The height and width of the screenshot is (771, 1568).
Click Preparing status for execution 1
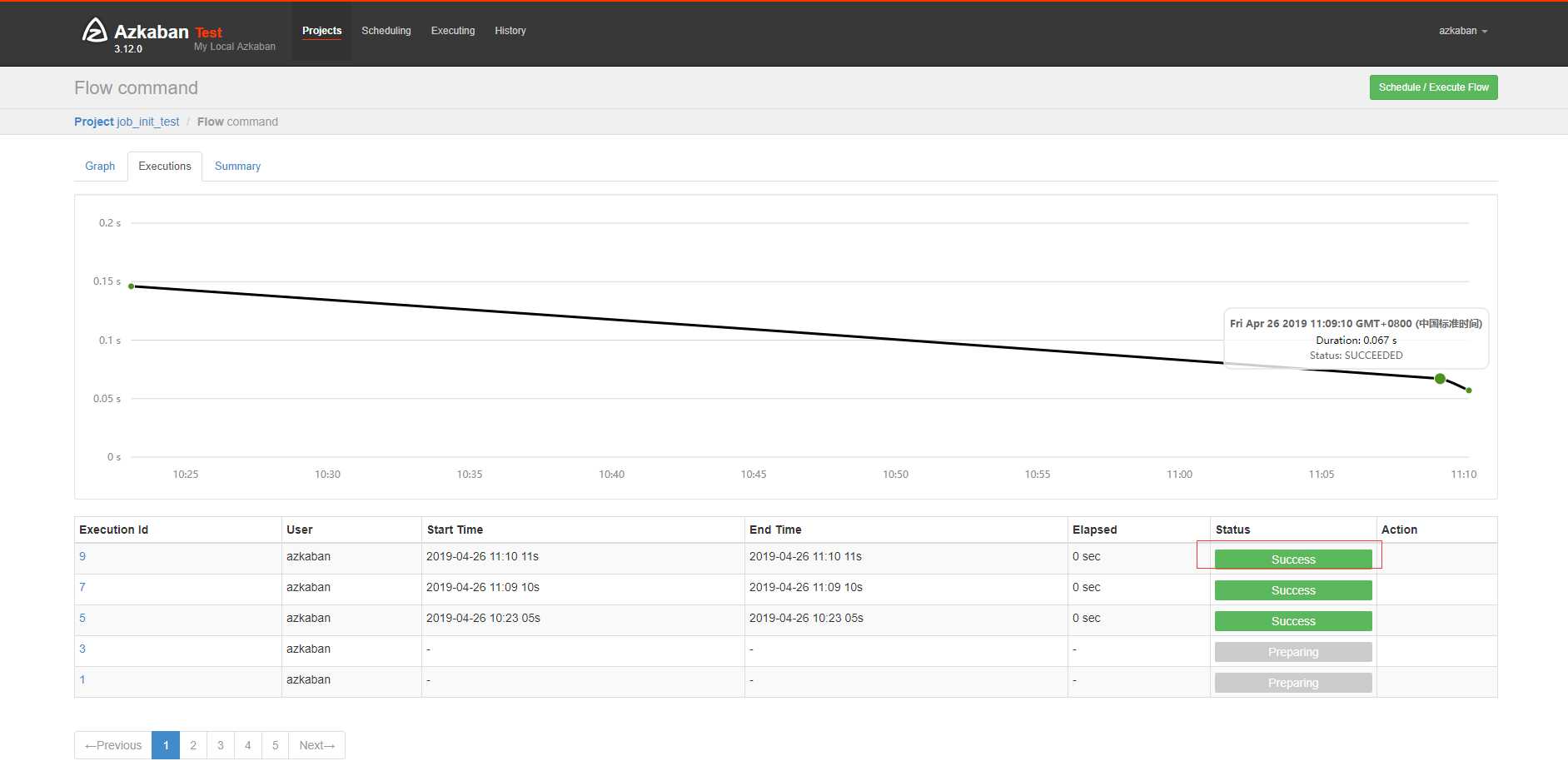(x=1293, y=683)
